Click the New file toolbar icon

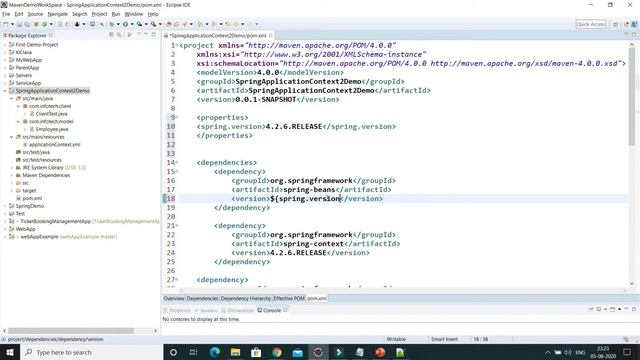click(6, 24)
